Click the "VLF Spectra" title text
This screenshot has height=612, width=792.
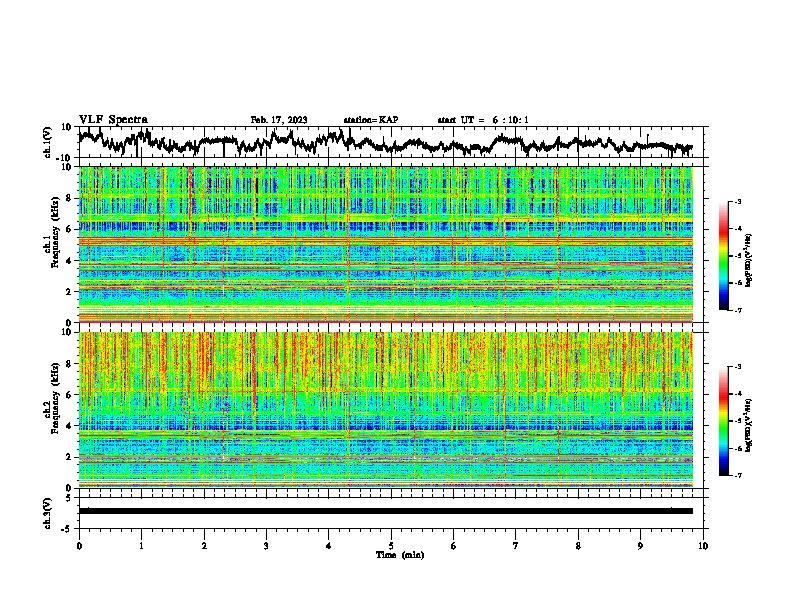pyautogui.click(x=113, y=120)
